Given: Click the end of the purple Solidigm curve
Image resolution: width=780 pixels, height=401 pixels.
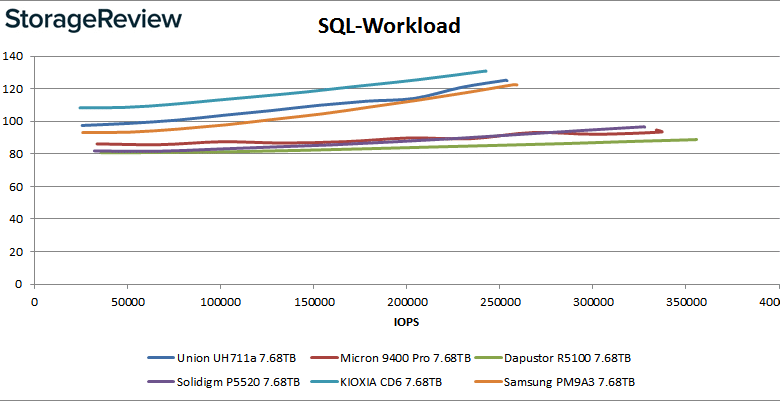Looking at the screenshot, I should click(644, 127).
